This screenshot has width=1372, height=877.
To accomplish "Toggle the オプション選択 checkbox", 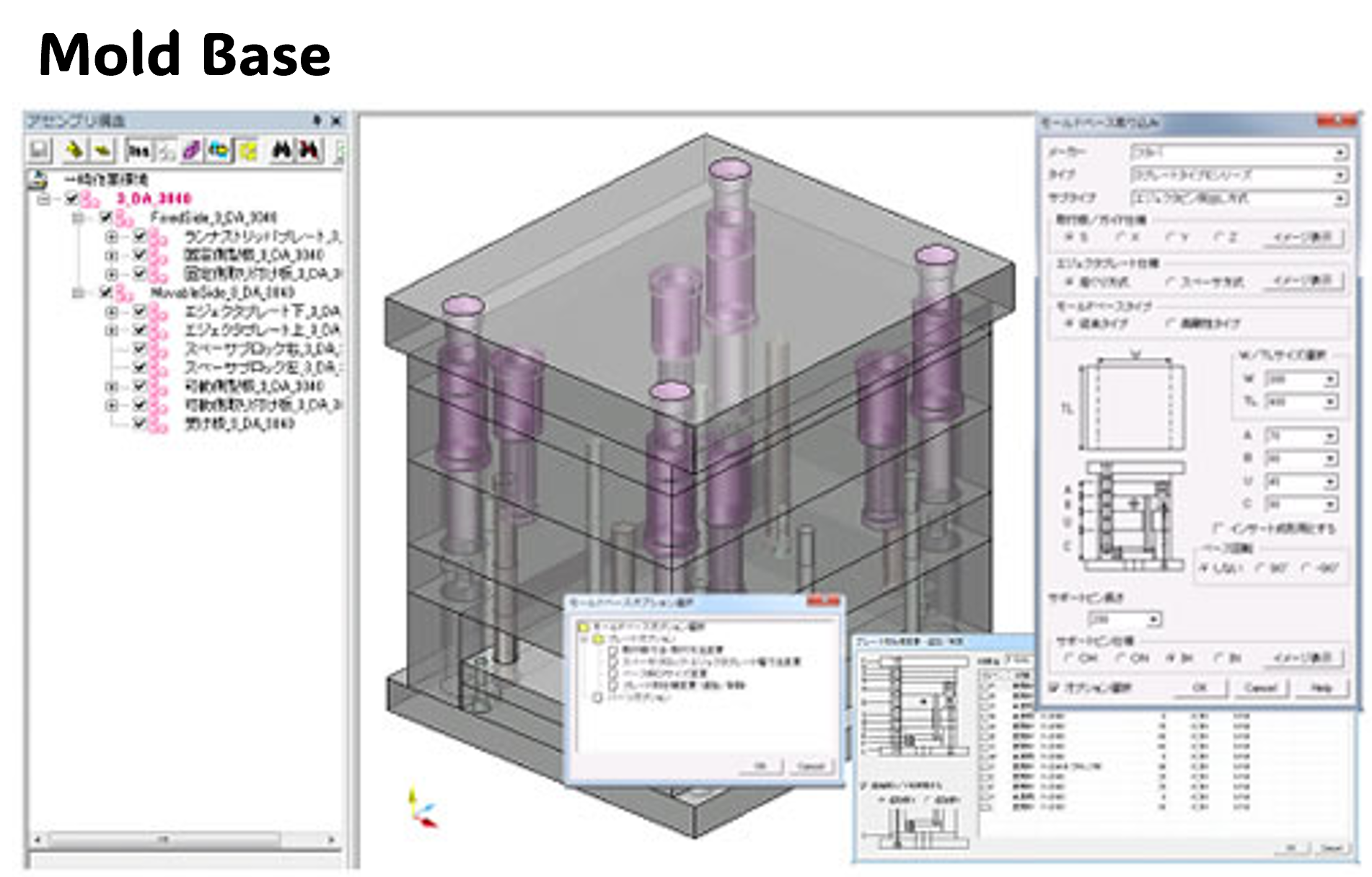I will click(x=1054, y=687).
